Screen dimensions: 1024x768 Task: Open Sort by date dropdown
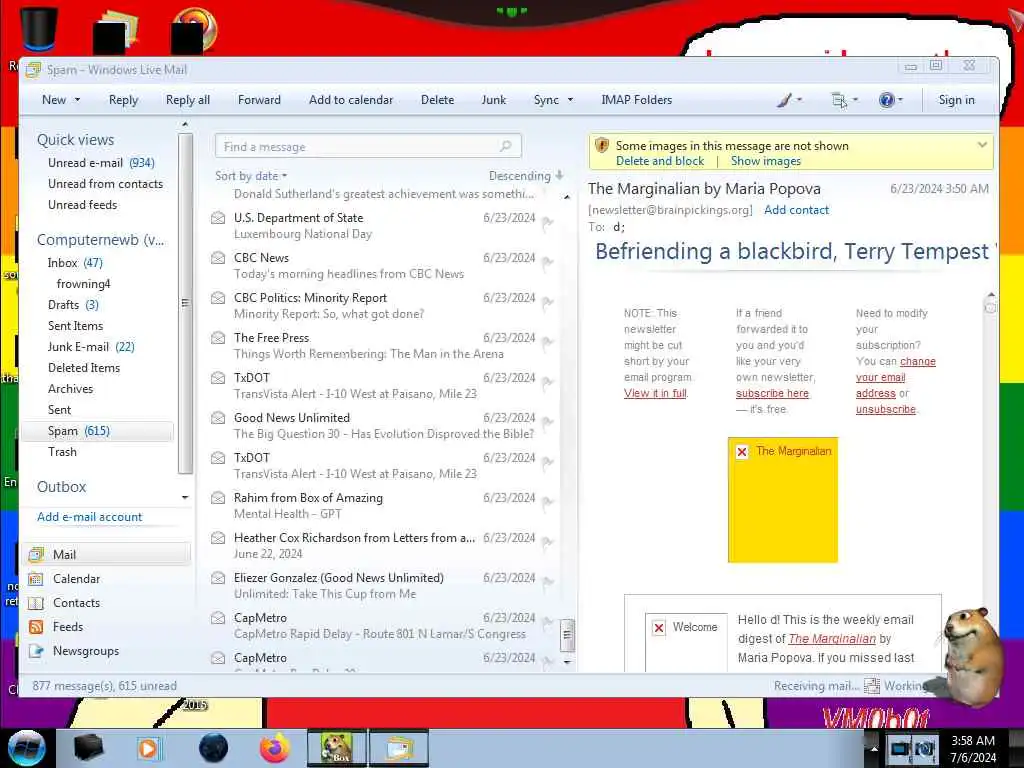[x=251, y=176]
